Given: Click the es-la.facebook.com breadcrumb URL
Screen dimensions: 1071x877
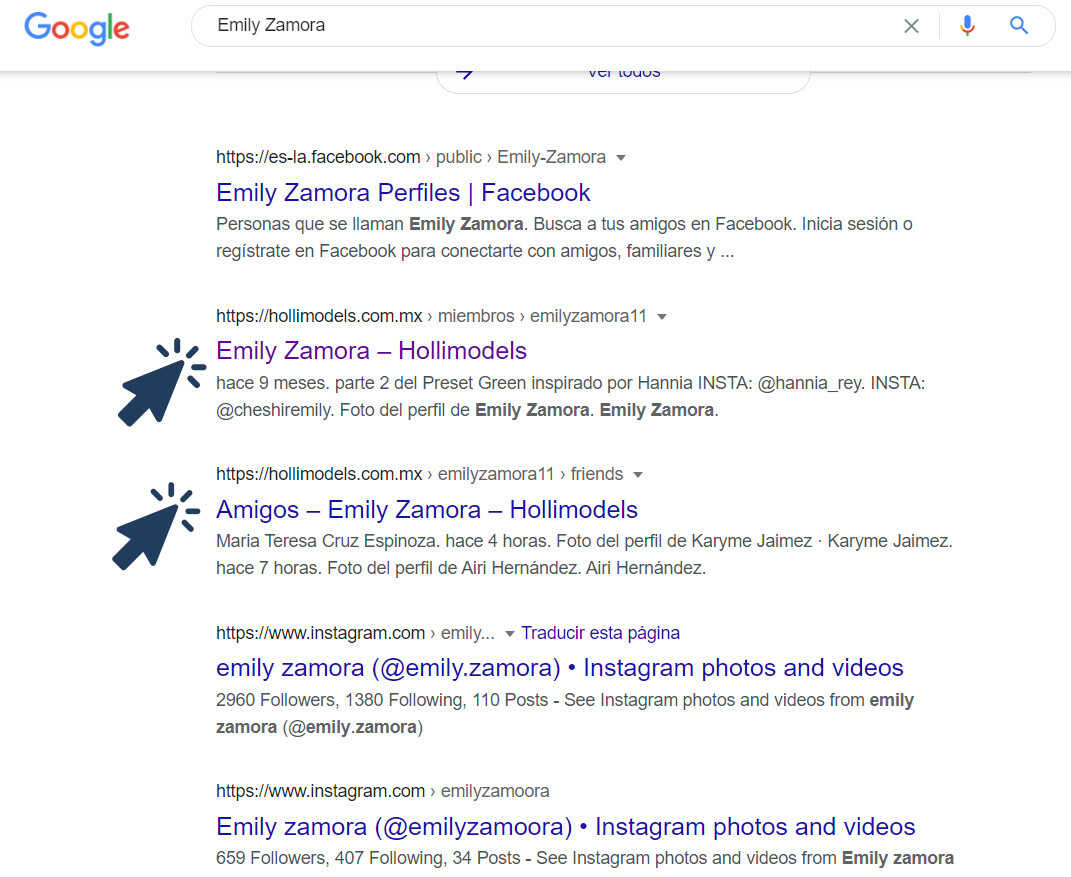Looking at the screenshot, I should 411,157.
